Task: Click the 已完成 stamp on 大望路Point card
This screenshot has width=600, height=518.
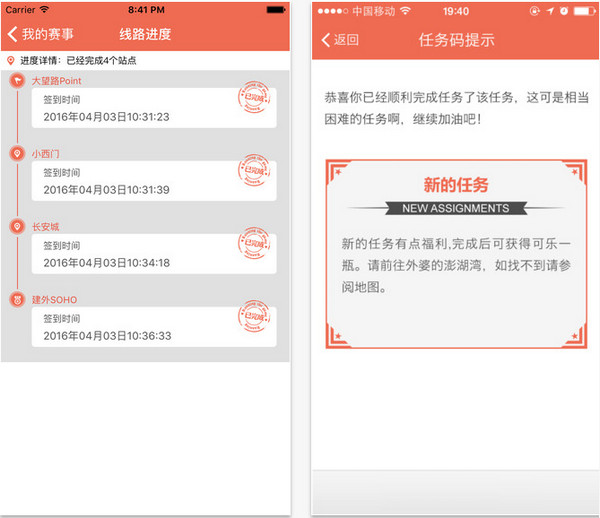Action: 254,98
